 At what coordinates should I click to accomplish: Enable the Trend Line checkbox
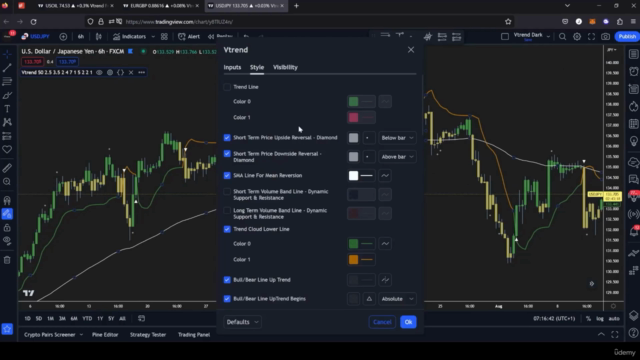[227, 87]
